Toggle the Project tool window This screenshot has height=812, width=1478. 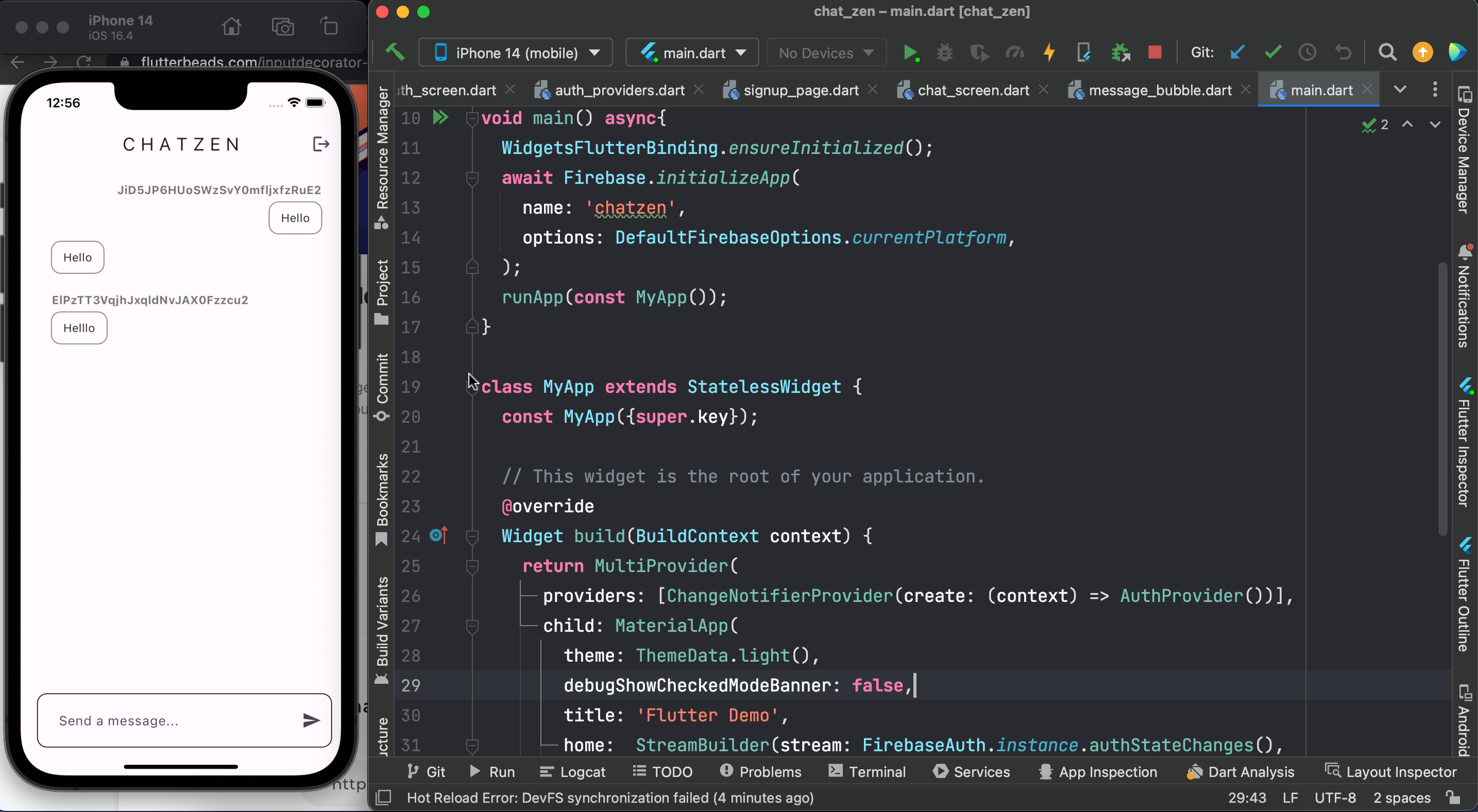[382, 292]
